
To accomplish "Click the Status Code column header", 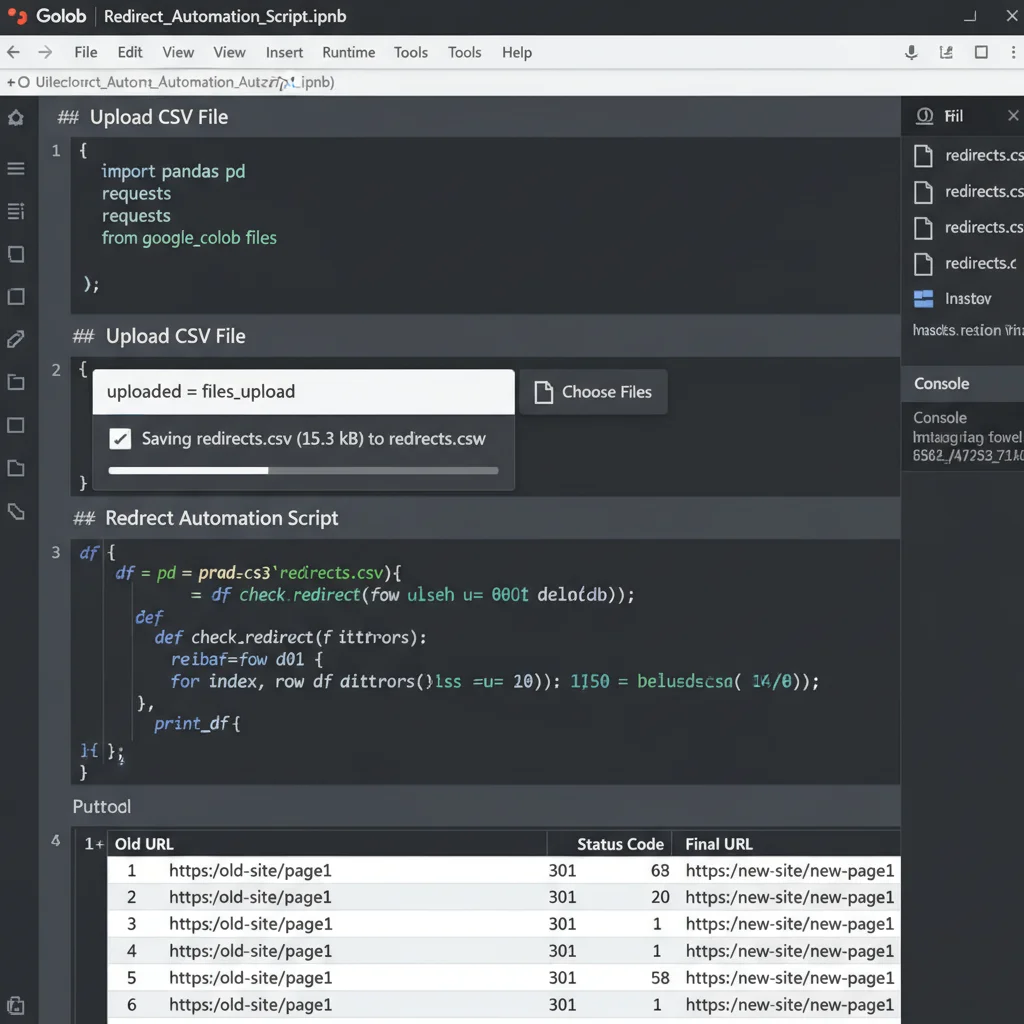I will [620, 844].
